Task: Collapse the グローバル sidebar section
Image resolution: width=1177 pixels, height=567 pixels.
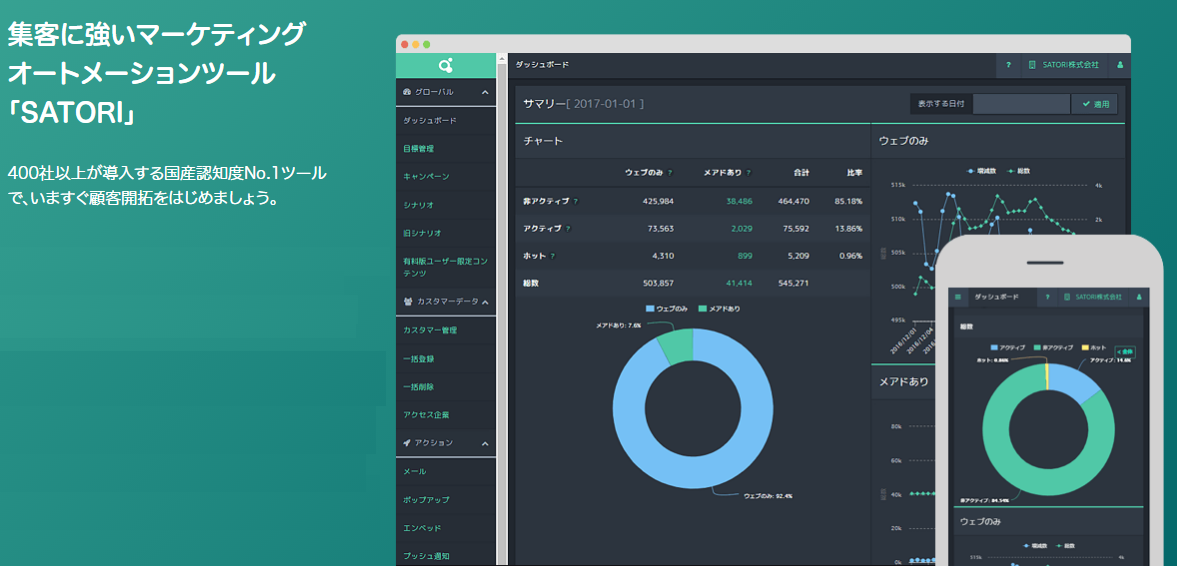Action: coord(485,92)
